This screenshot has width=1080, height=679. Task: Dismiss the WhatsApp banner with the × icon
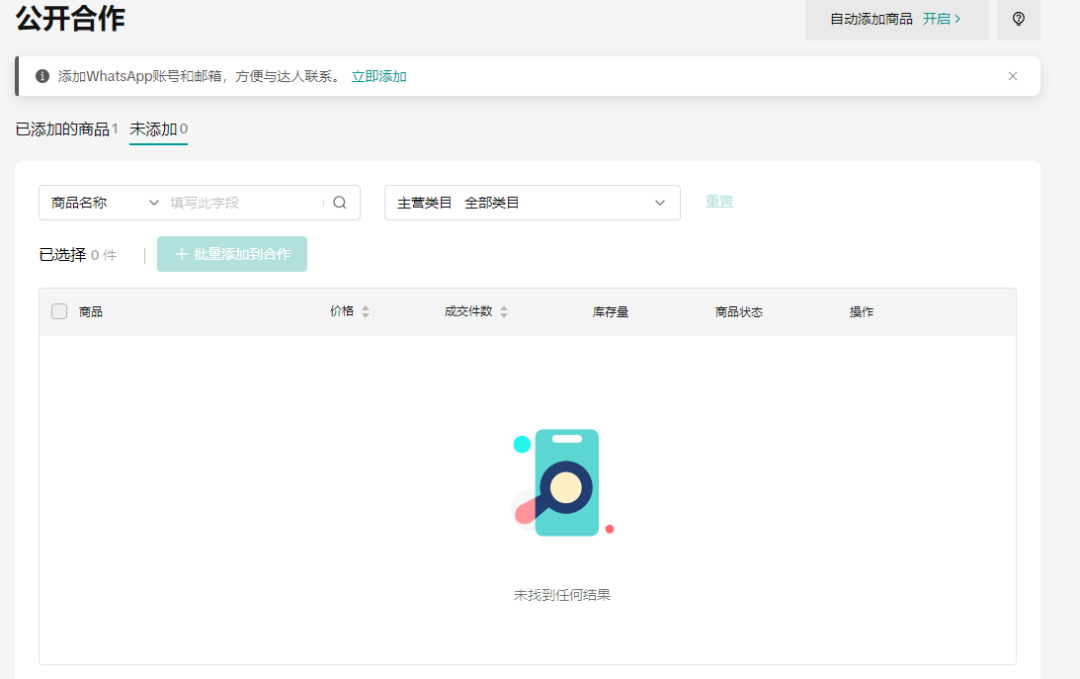(1012, 75)
